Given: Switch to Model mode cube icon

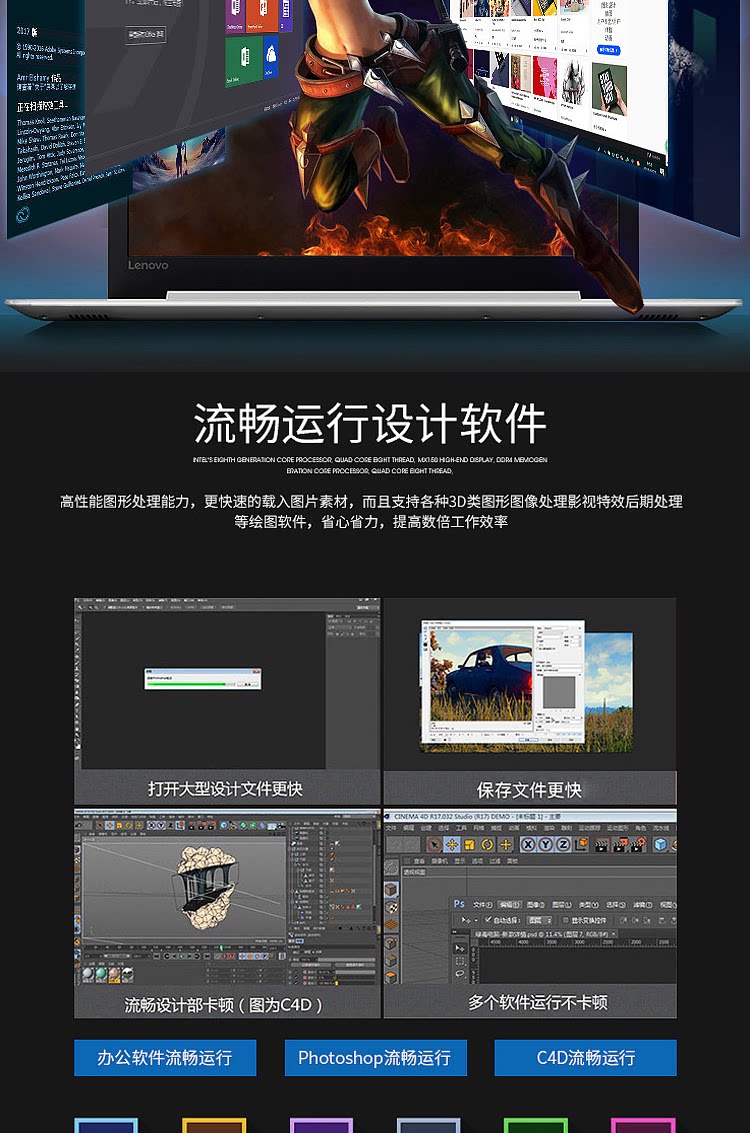Looking at the screenshot, I should point(392,889).
